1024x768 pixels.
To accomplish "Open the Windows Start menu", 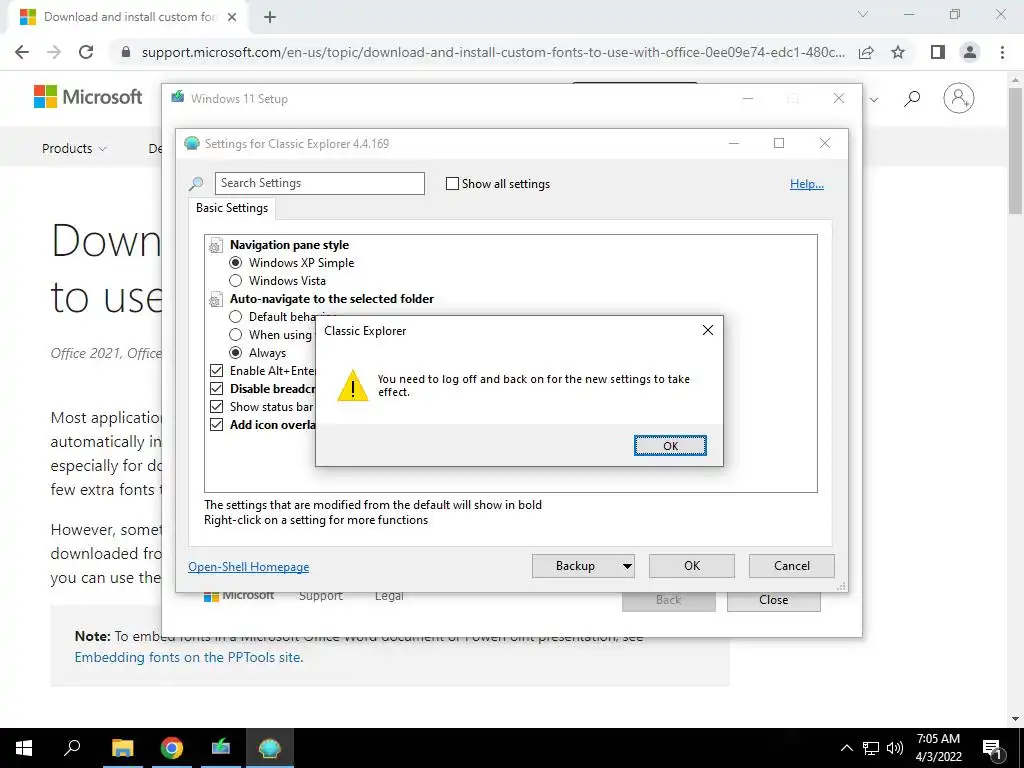I will click(24, 748).
